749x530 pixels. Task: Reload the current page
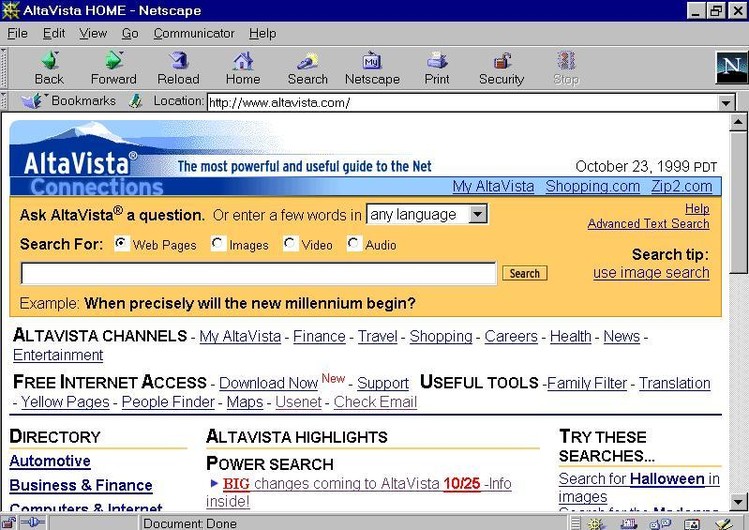178,62
